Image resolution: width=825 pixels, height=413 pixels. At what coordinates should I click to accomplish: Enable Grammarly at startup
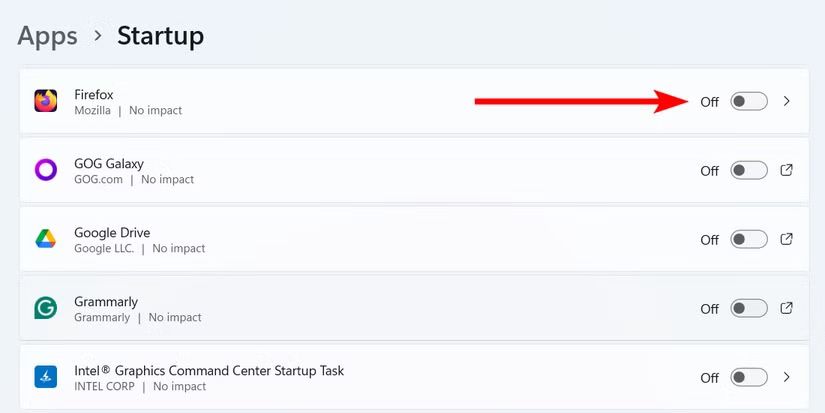click(748, 308)
